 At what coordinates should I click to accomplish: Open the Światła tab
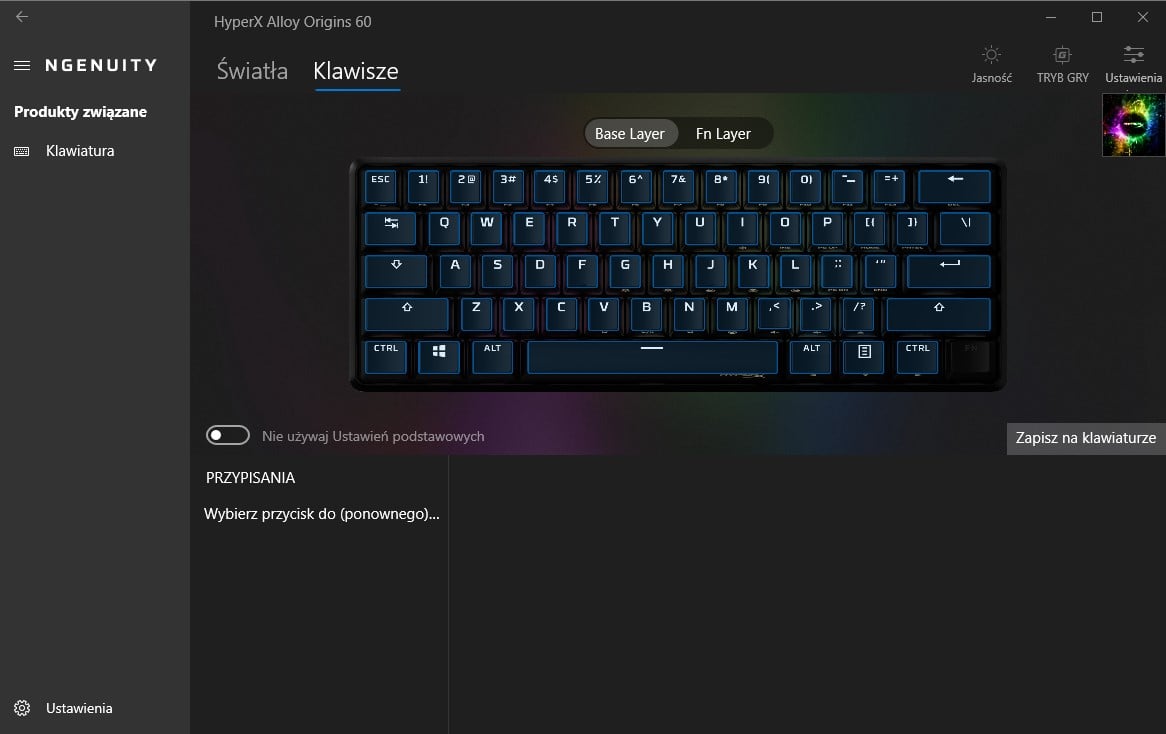[x=252, y=71]
